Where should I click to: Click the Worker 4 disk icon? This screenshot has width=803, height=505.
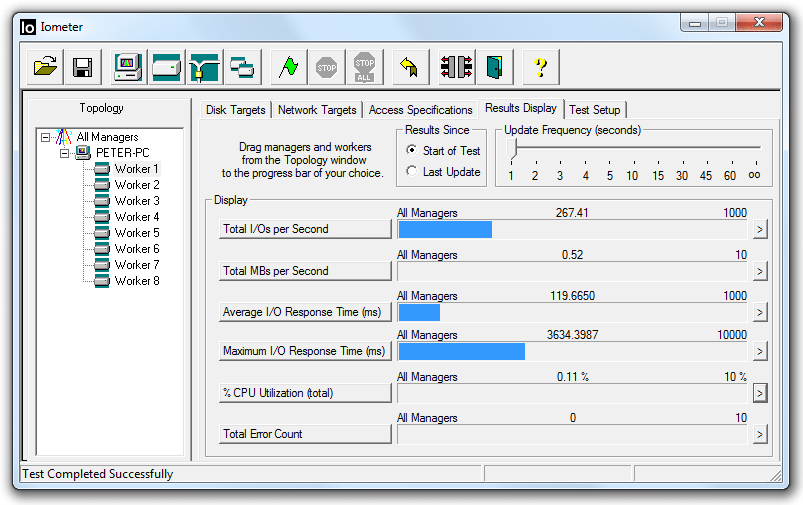tap(102, 217)
